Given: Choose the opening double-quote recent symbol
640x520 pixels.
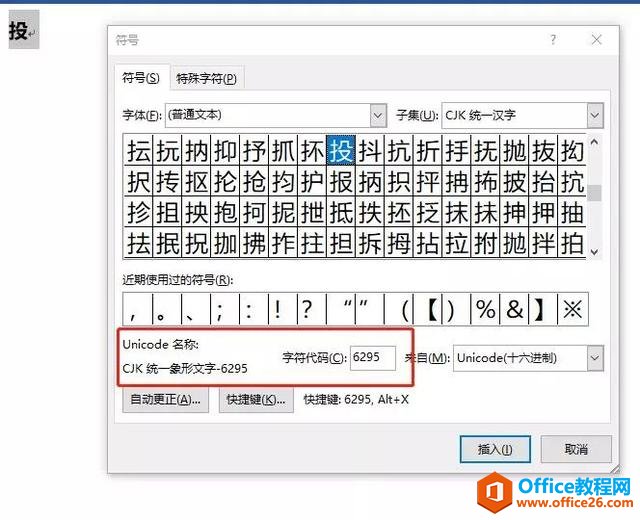Looking at the screenshot, I should pos(341,309).
